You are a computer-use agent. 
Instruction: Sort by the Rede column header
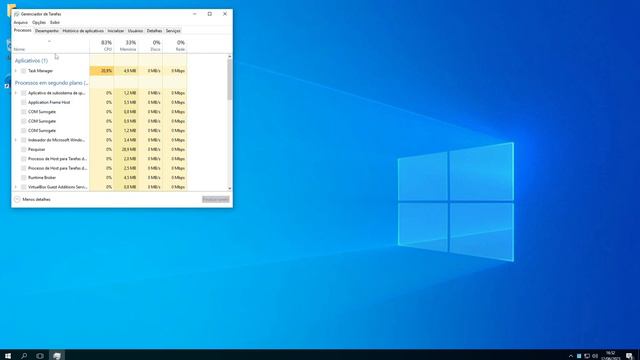pos(175,46)
